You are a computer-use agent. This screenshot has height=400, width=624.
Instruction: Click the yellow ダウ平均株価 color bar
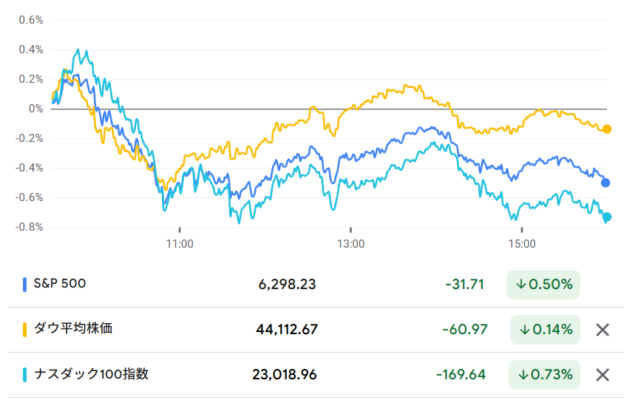[x=25, y=330]
